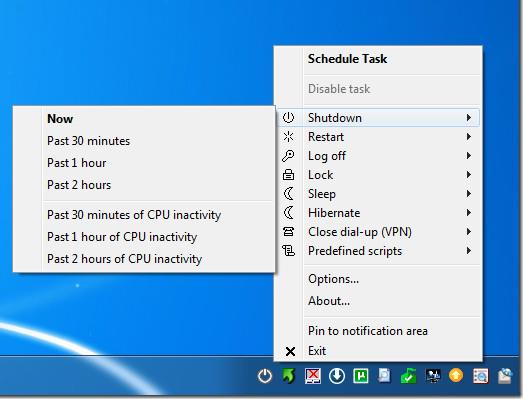Expand the Close dial-up (VPN) submenu arrow
The image size is (523, 399).
tap(469, 232)
